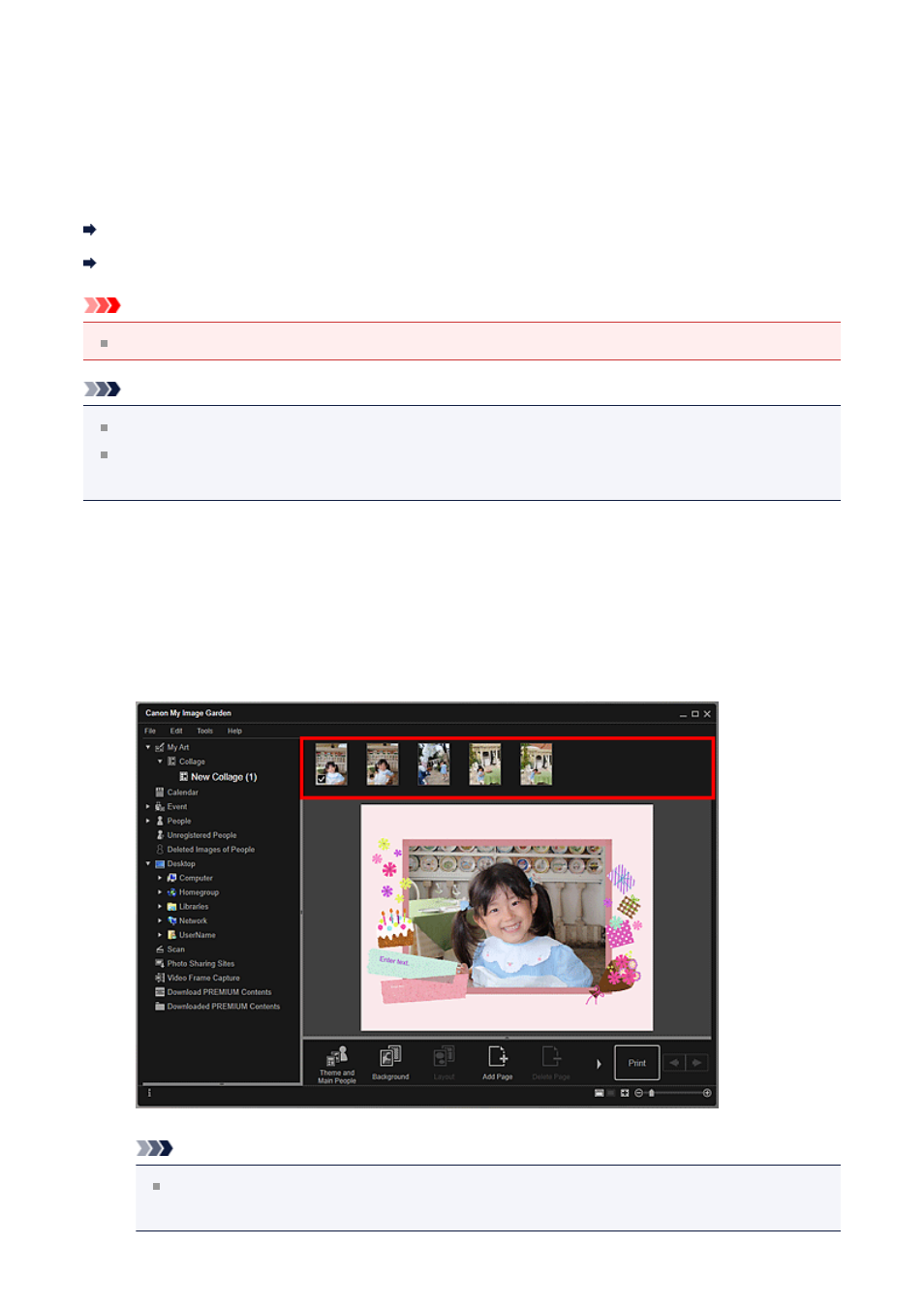Click the Network icon
924x1308 pixels.
tap(171, 920)
